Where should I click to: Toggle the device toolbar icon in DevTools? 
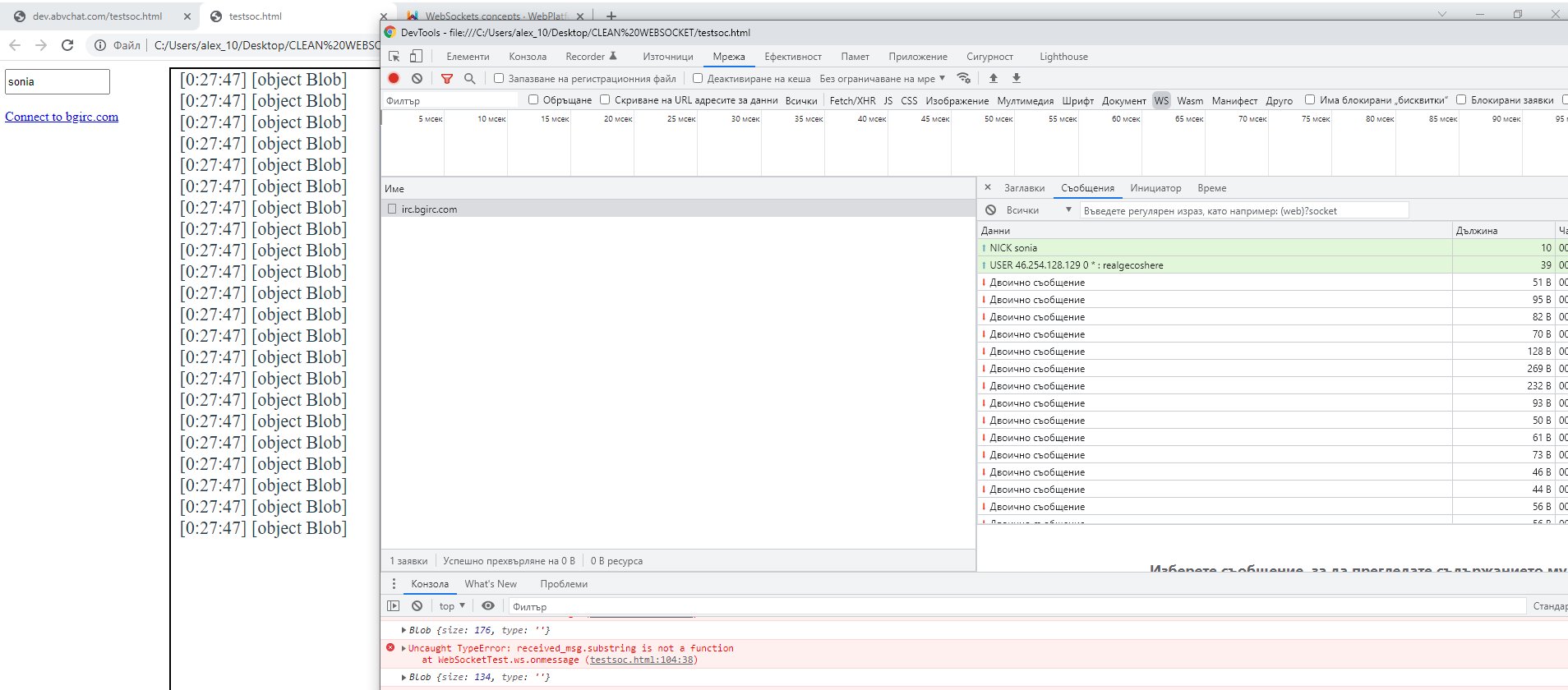point(416,57)
